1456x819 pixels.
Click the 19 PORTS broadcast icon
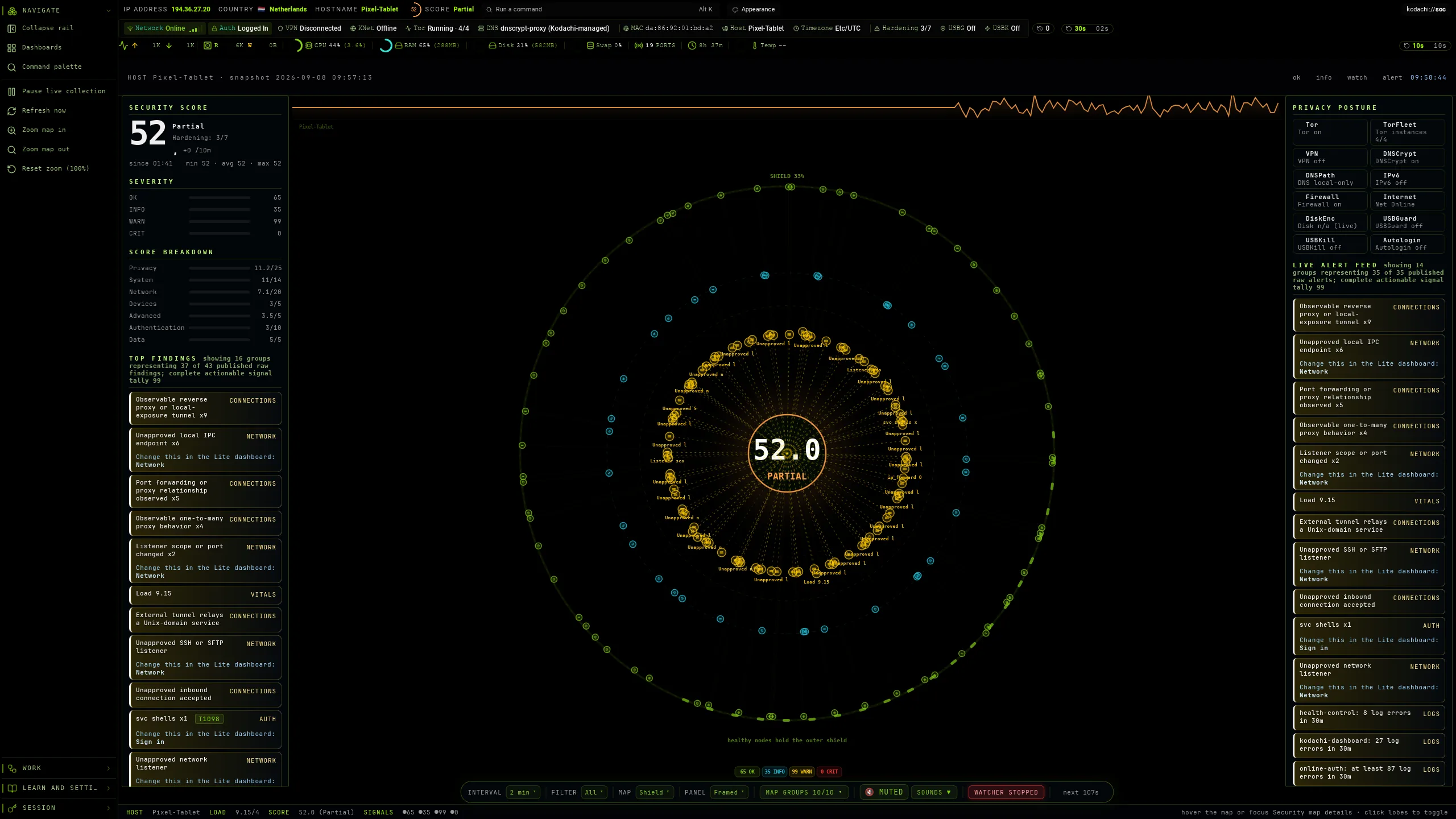(x=639, y=45)
